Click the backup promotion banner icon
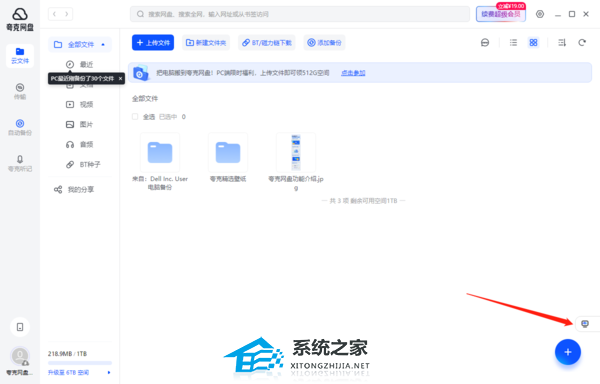Screen dimensions: 600x384 (x=140, y=73)
